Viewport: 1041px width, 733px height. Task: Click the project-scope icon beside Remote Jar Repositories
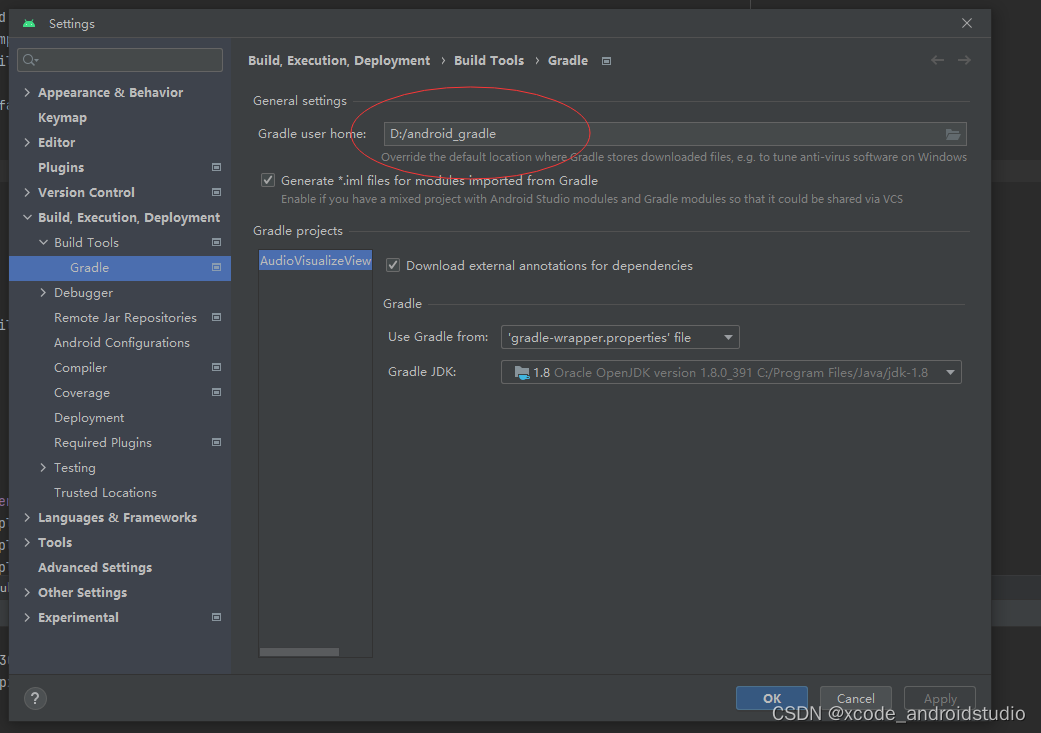pos(216,317)
